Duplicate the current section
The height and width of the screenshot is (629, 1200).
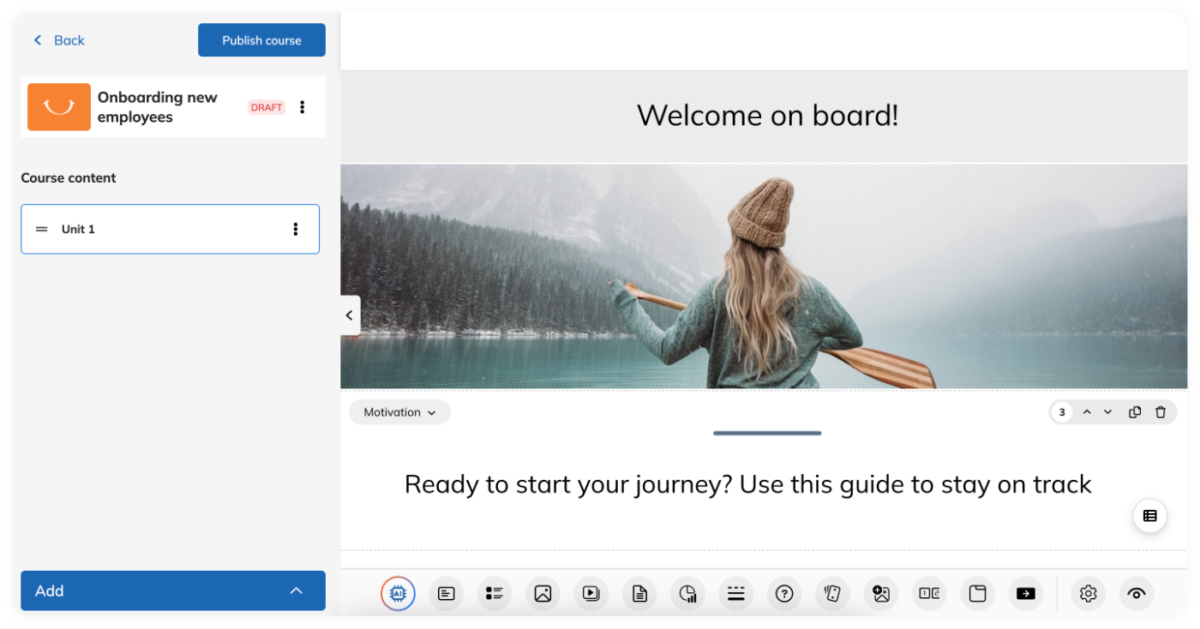(x=1135, y=412)
